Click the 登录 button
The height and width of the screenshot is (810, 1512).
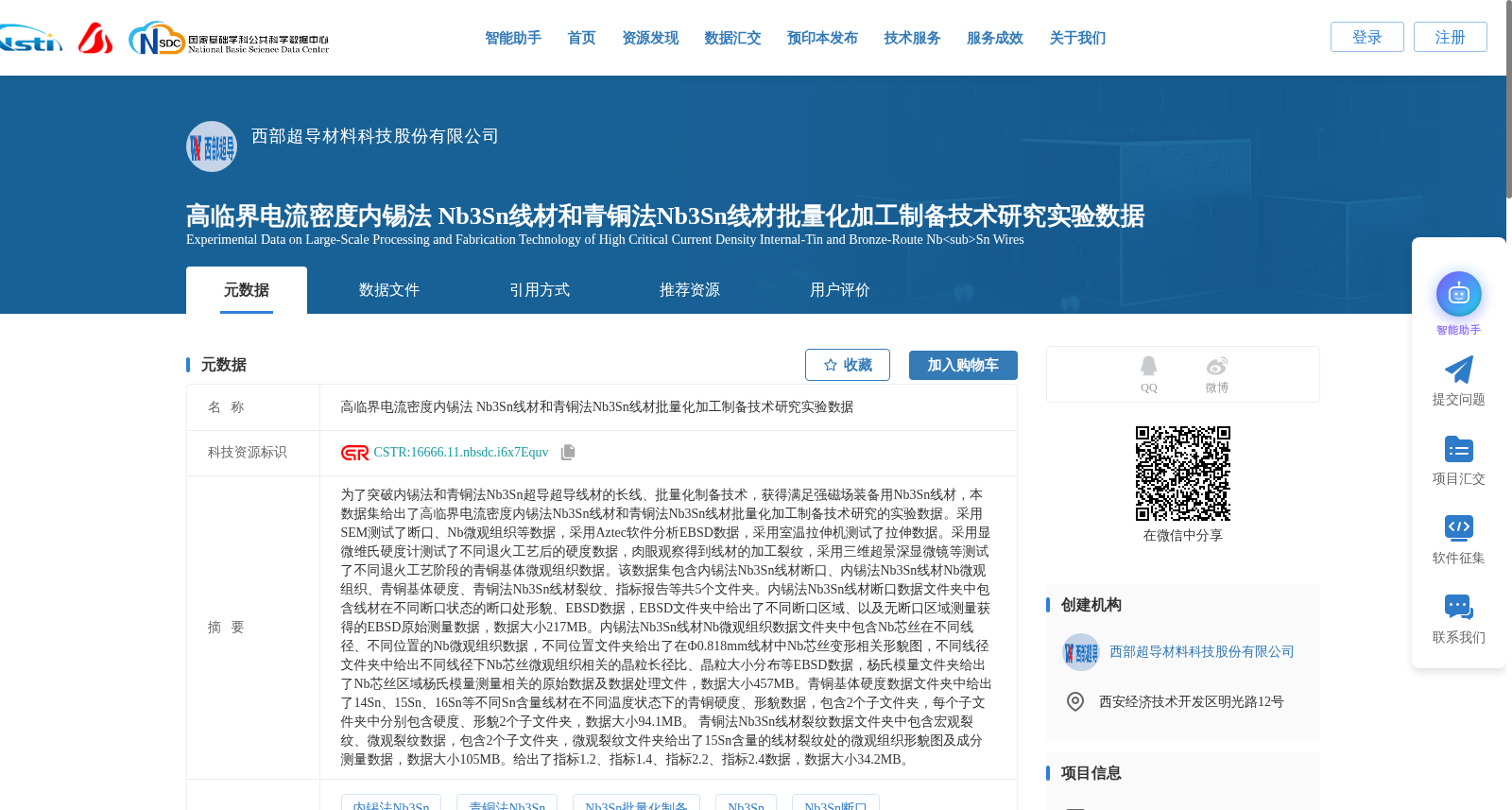coord(1367,37)
